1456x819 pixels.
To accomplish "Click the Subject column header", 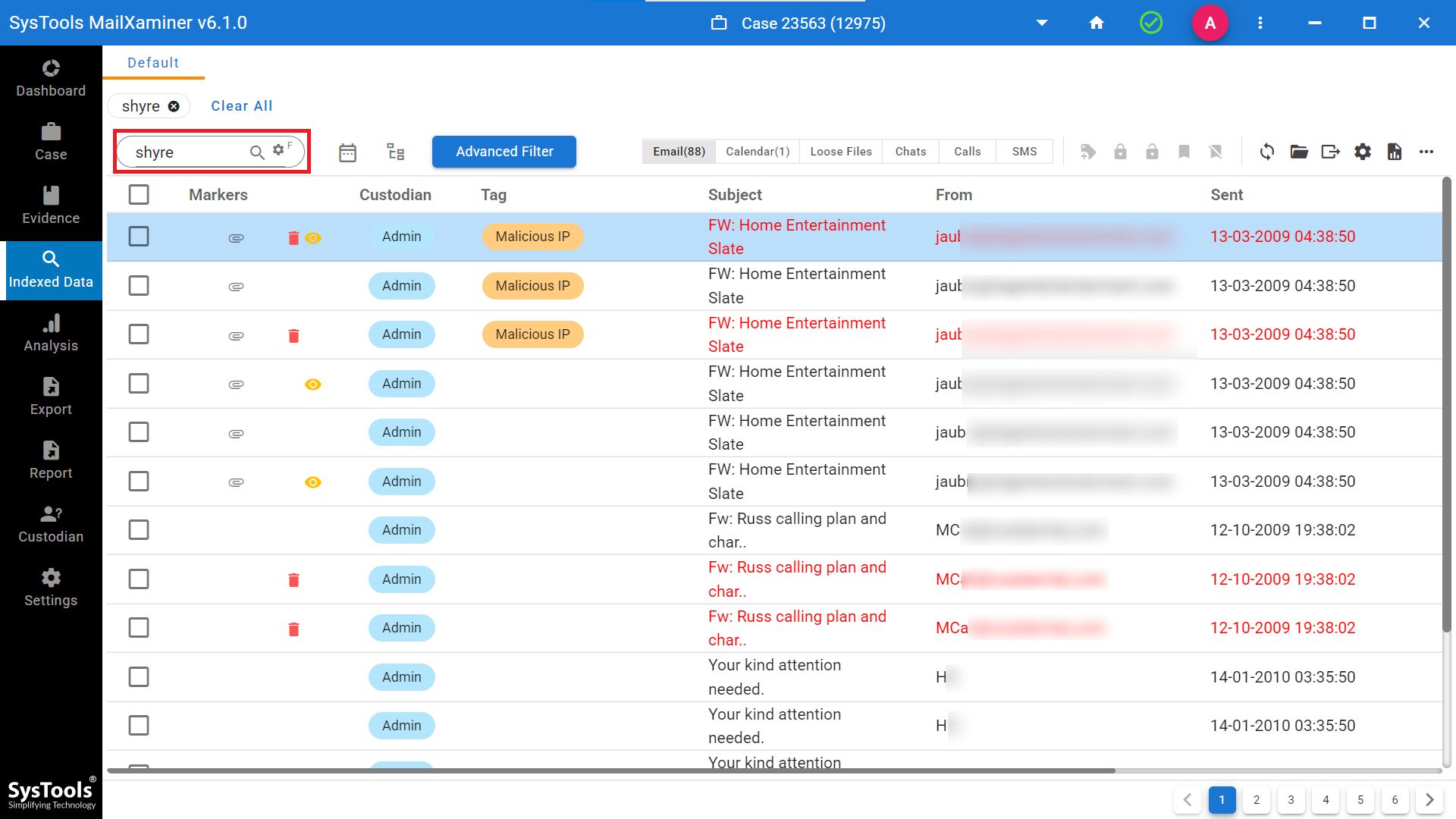I will tap(735, 195).
